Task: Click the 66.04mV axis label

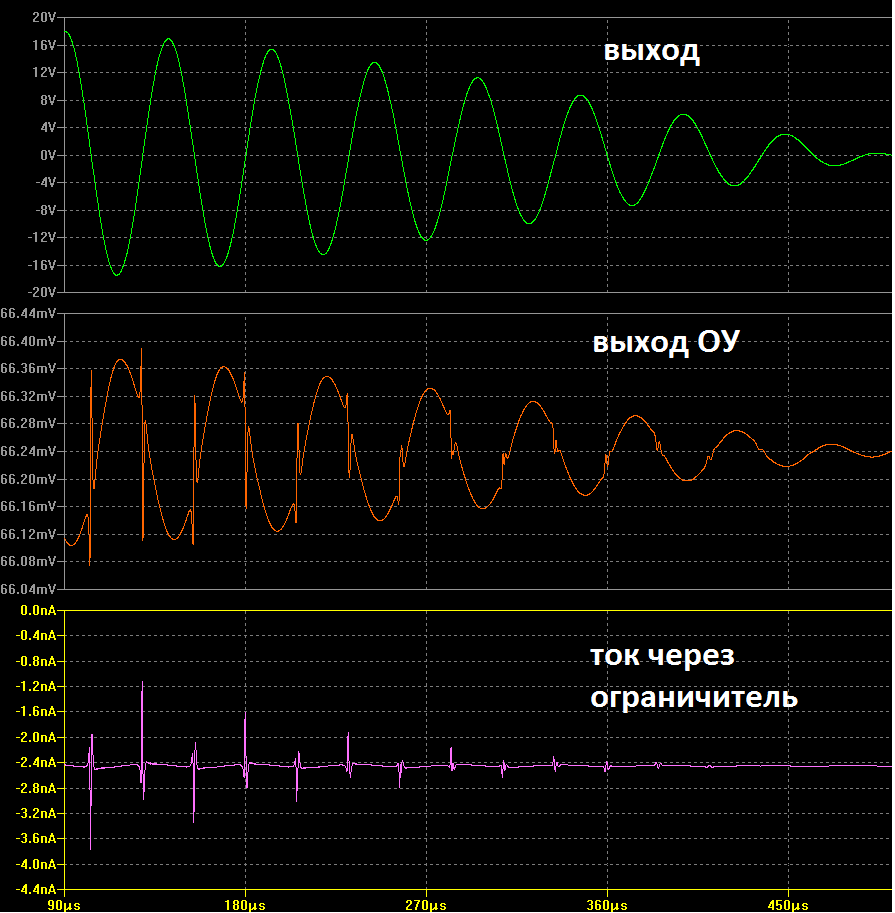Action: pyautogui.click(x=29, y=589)
